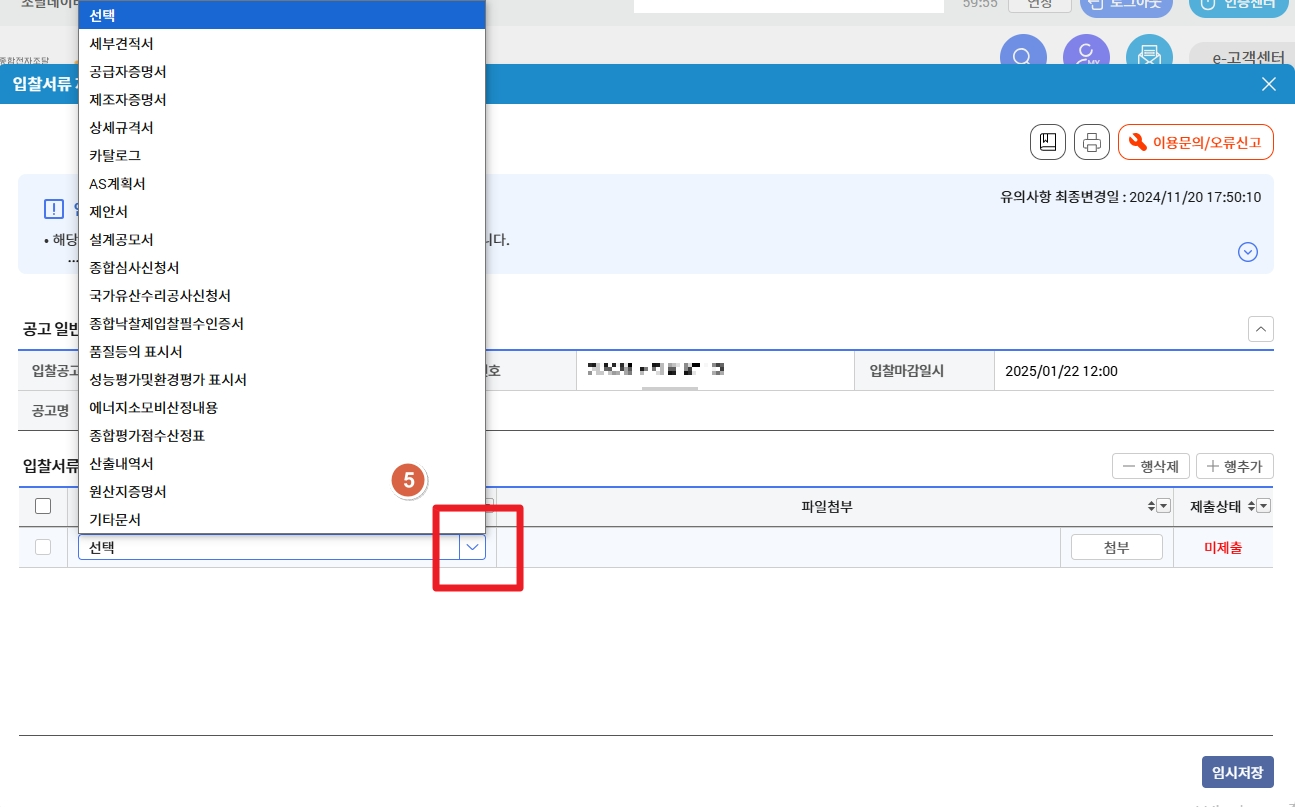Image resolution: width=1295 pixels, height=807 pixels.
Task: Click the manual book icon
Action: click(1047, 141)
